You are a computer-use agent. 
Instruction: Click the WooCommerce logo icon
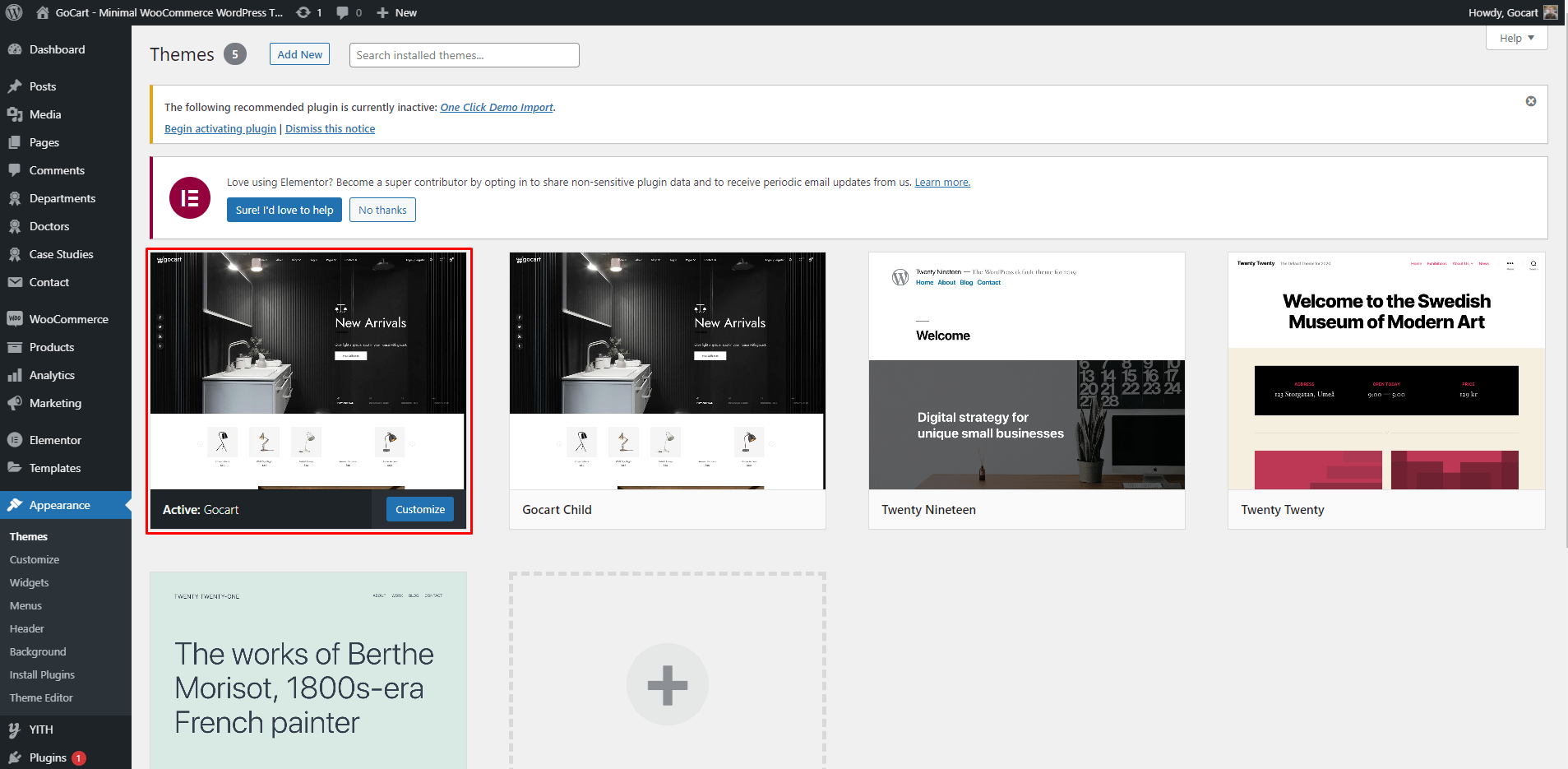15,319
